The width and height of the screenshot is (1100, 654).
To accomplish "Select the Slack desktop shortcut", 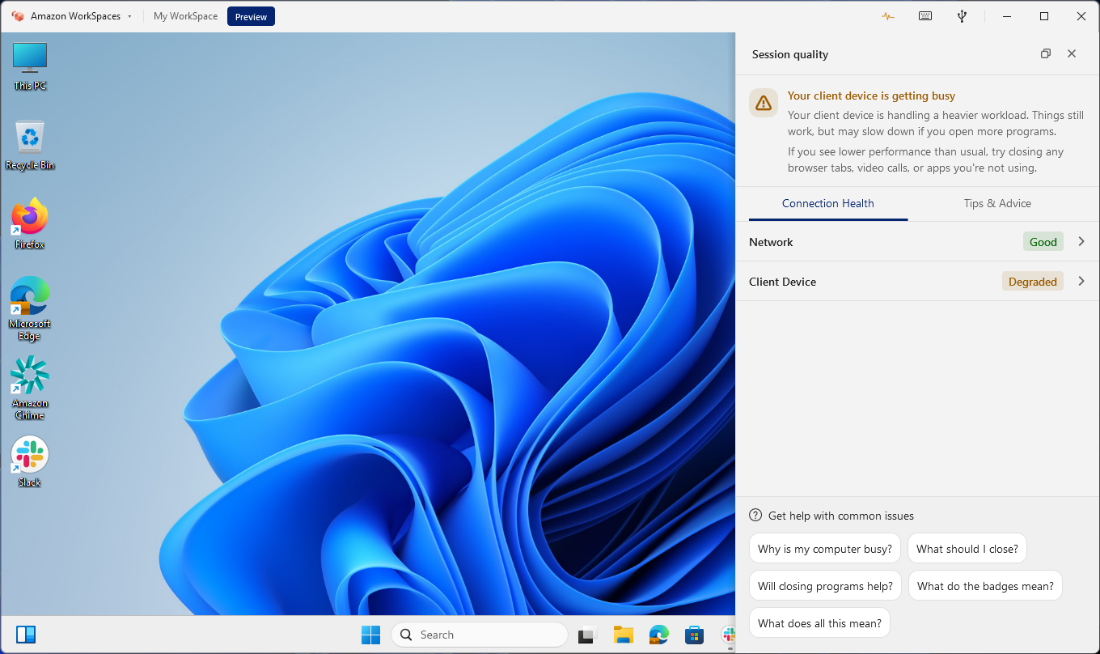I will [x=29, y=462].
